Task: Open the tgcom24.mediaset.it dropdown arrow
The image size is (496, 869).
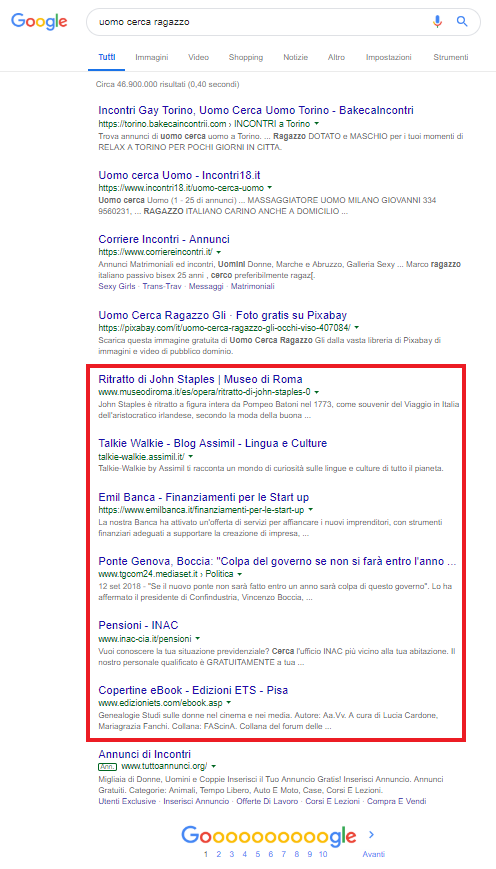Action: (x=239, y=574)
